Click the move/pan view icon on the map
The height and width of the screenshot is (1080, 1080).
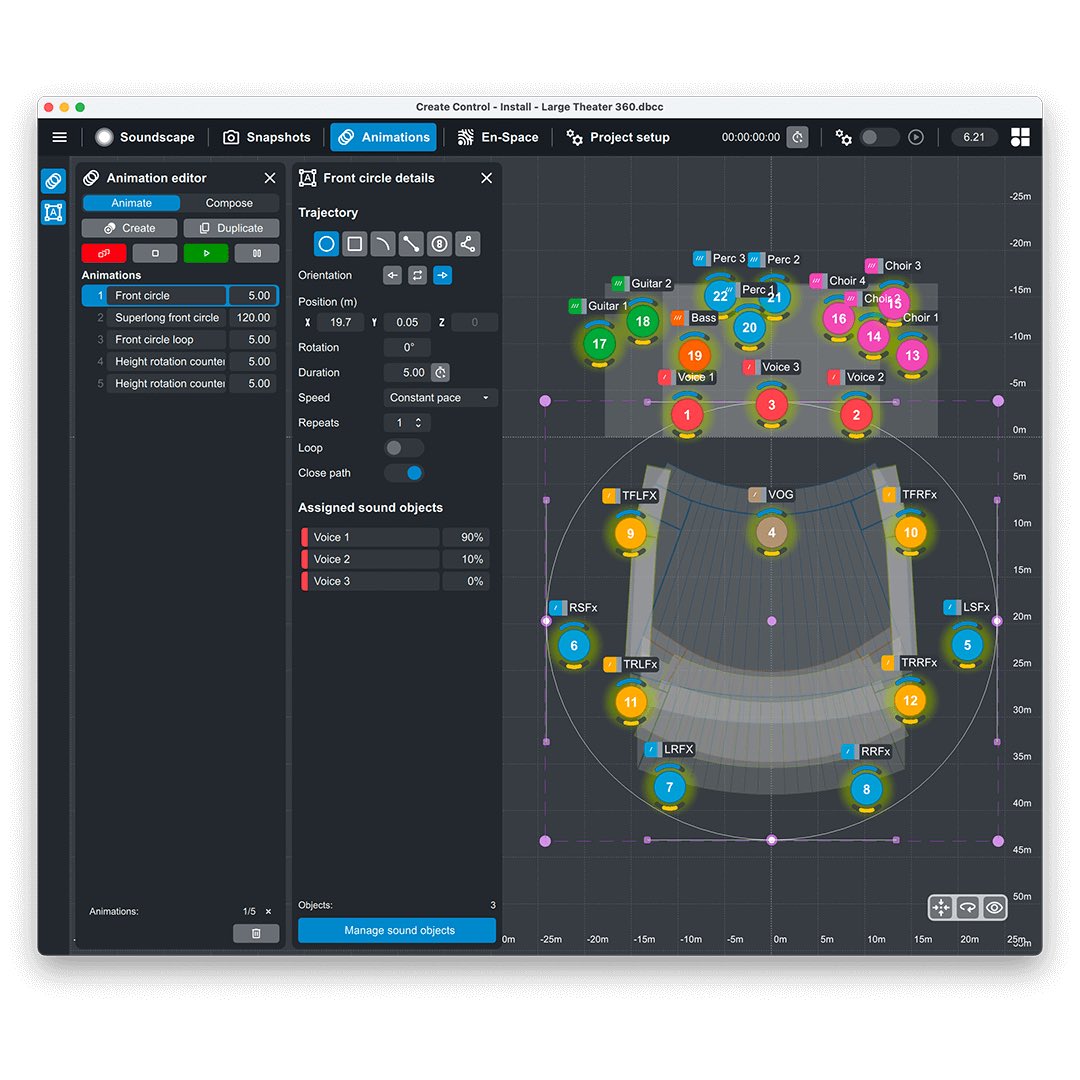941,908
